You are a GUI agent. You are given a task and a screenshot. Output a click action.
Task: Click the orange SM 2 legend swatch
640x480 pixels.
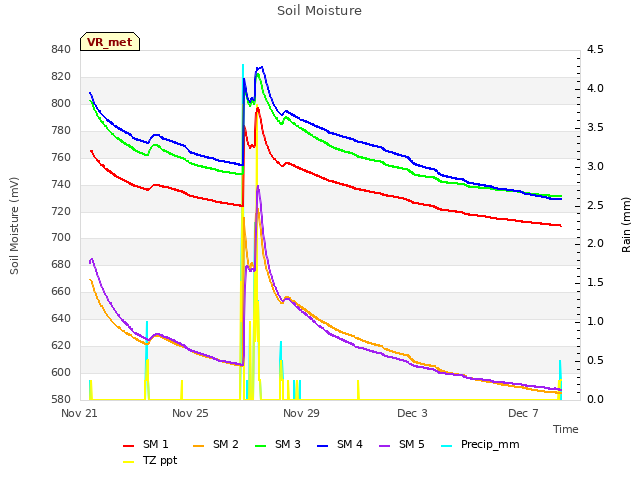tap(199, 446)
